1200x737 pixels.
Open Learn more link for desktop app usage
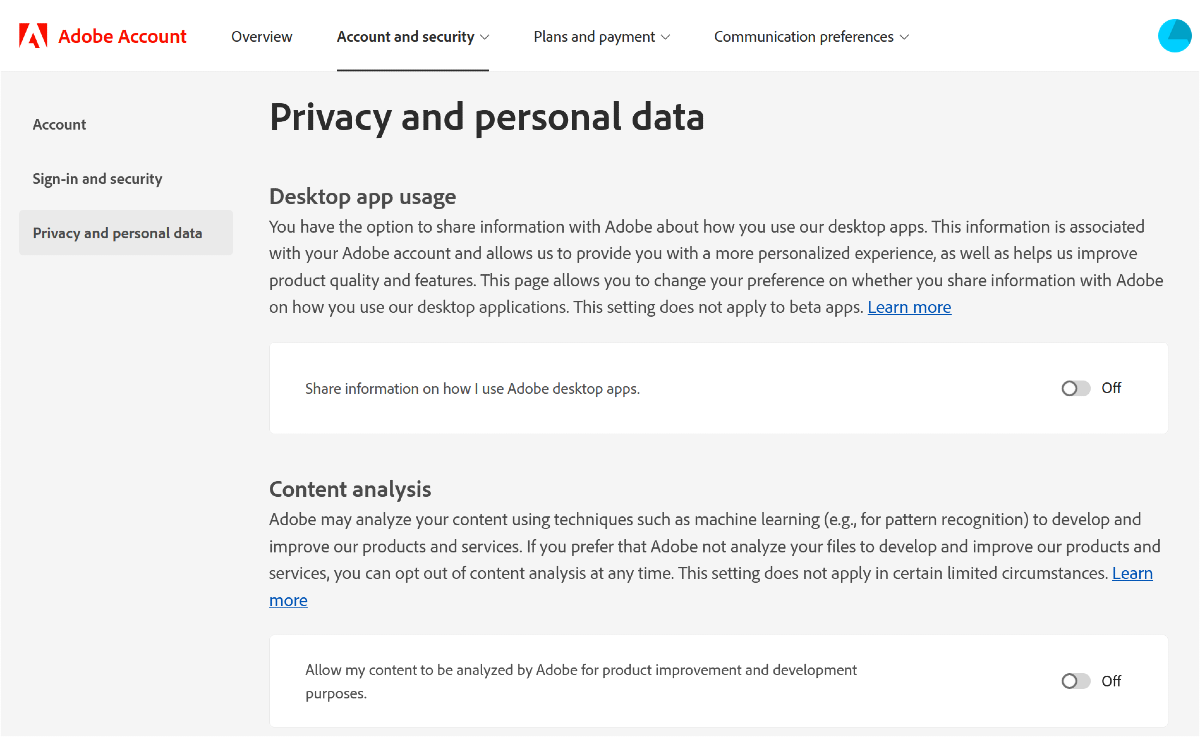pos(909,308)
